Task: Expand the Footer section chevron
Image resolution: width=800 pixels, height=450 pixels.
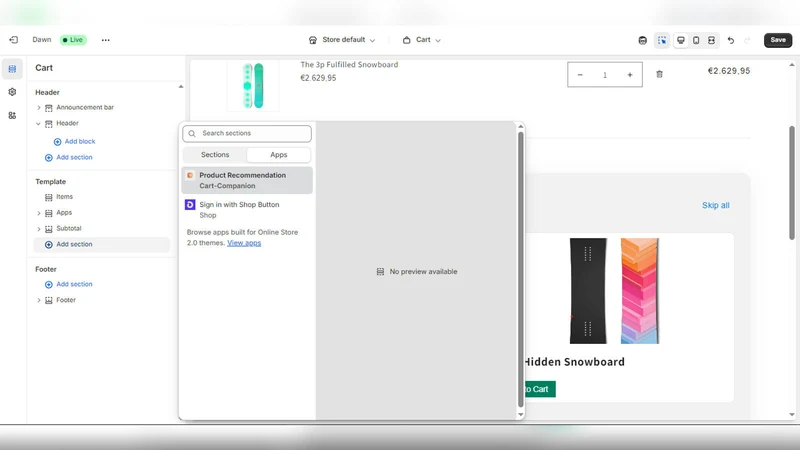Action: [x=38, y=301]
